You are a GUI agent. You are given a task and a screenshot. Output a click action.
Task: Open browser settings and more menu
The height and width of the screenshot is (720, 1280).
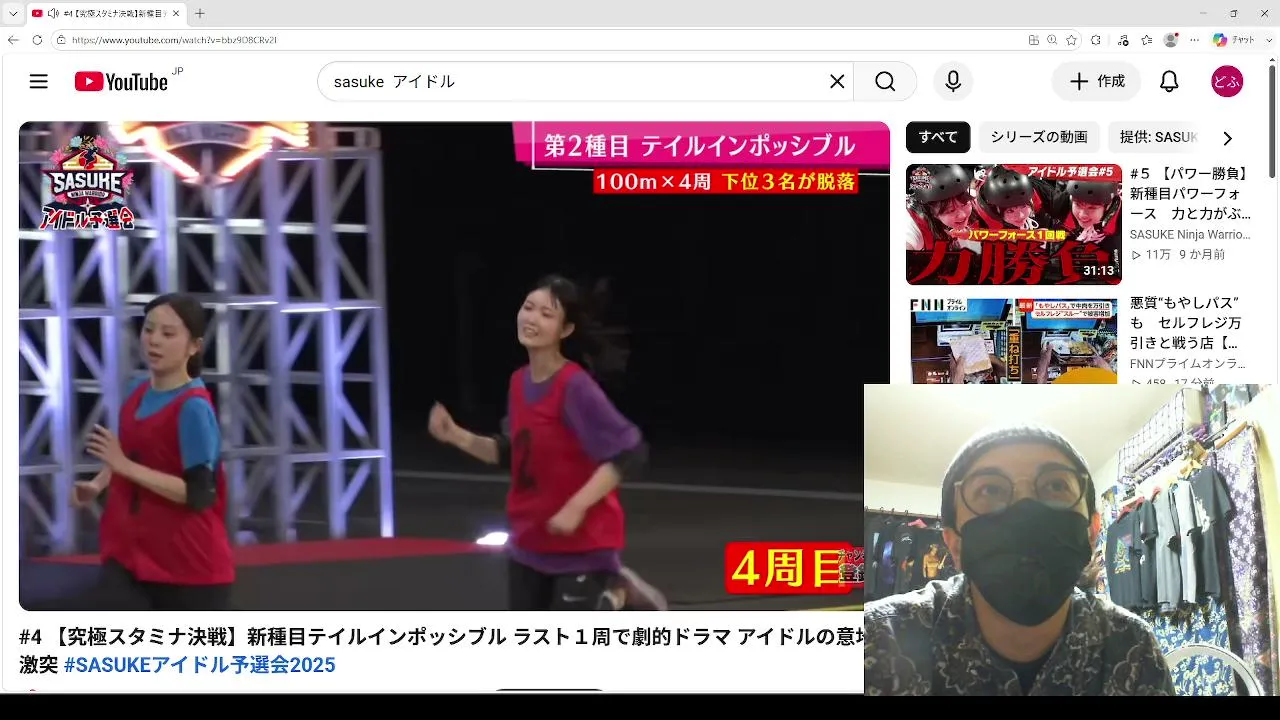coord(1194,40)
